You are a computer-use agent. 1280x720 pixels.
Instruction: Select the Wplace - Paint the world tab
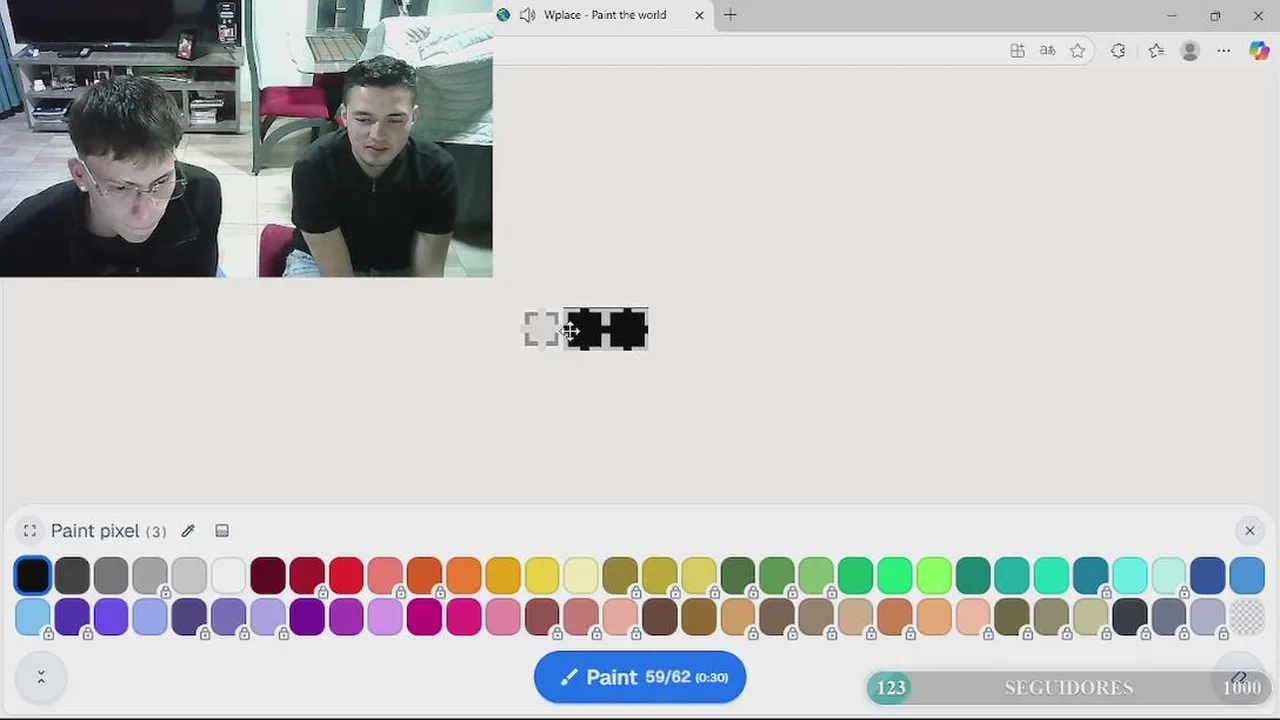click(x=603, y=15)
